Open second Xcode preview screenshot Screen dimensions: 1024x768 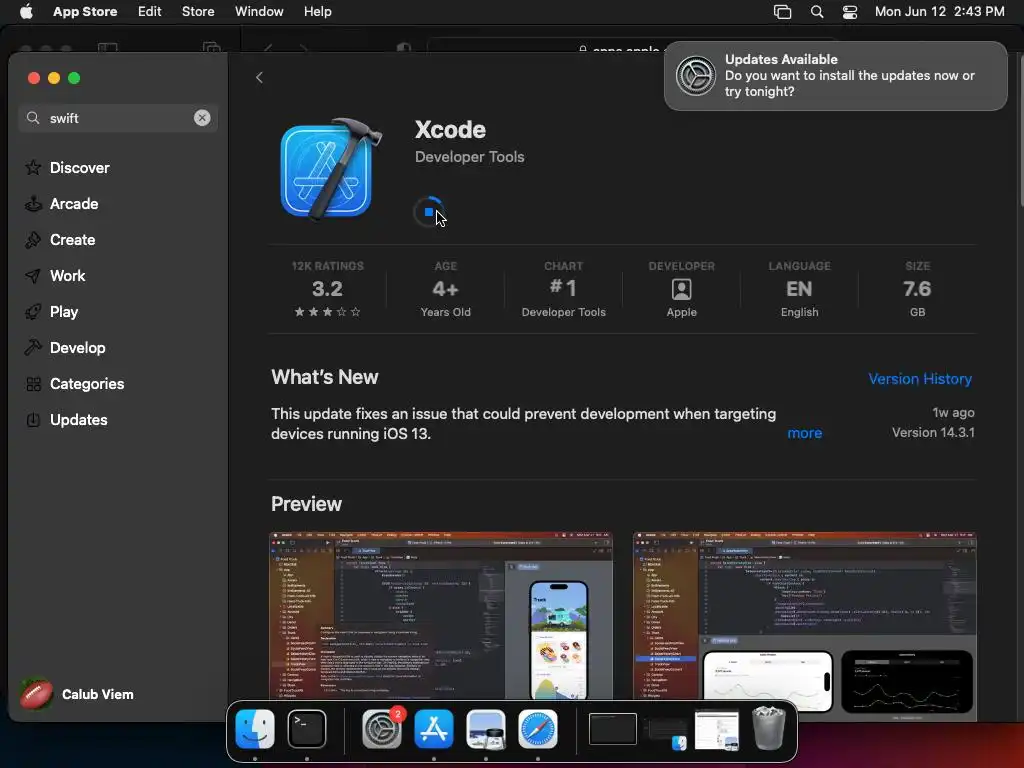(x=805, y=624)
